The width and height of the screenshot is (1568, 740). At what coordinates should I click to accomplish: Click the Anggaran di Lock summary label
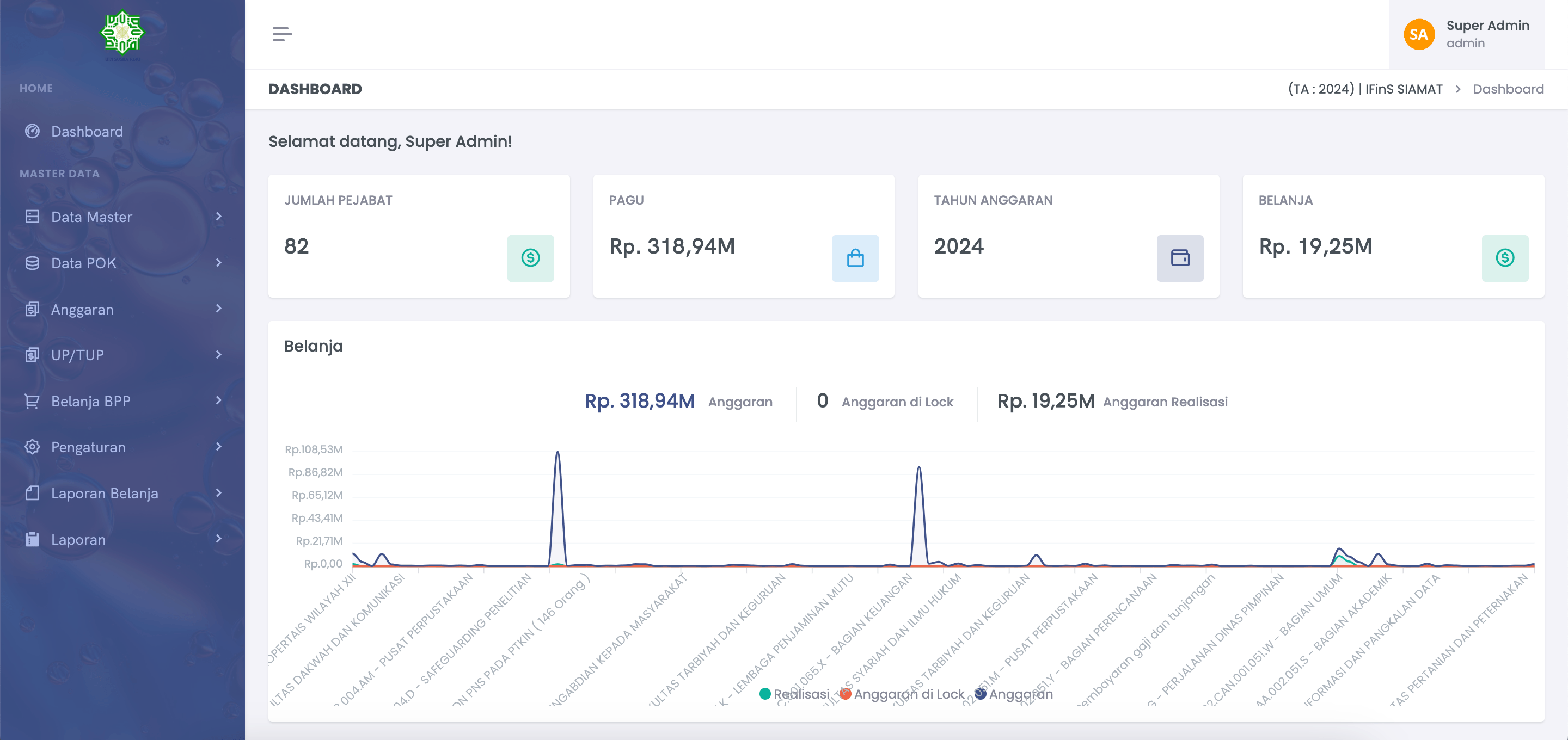coord(897,402)
